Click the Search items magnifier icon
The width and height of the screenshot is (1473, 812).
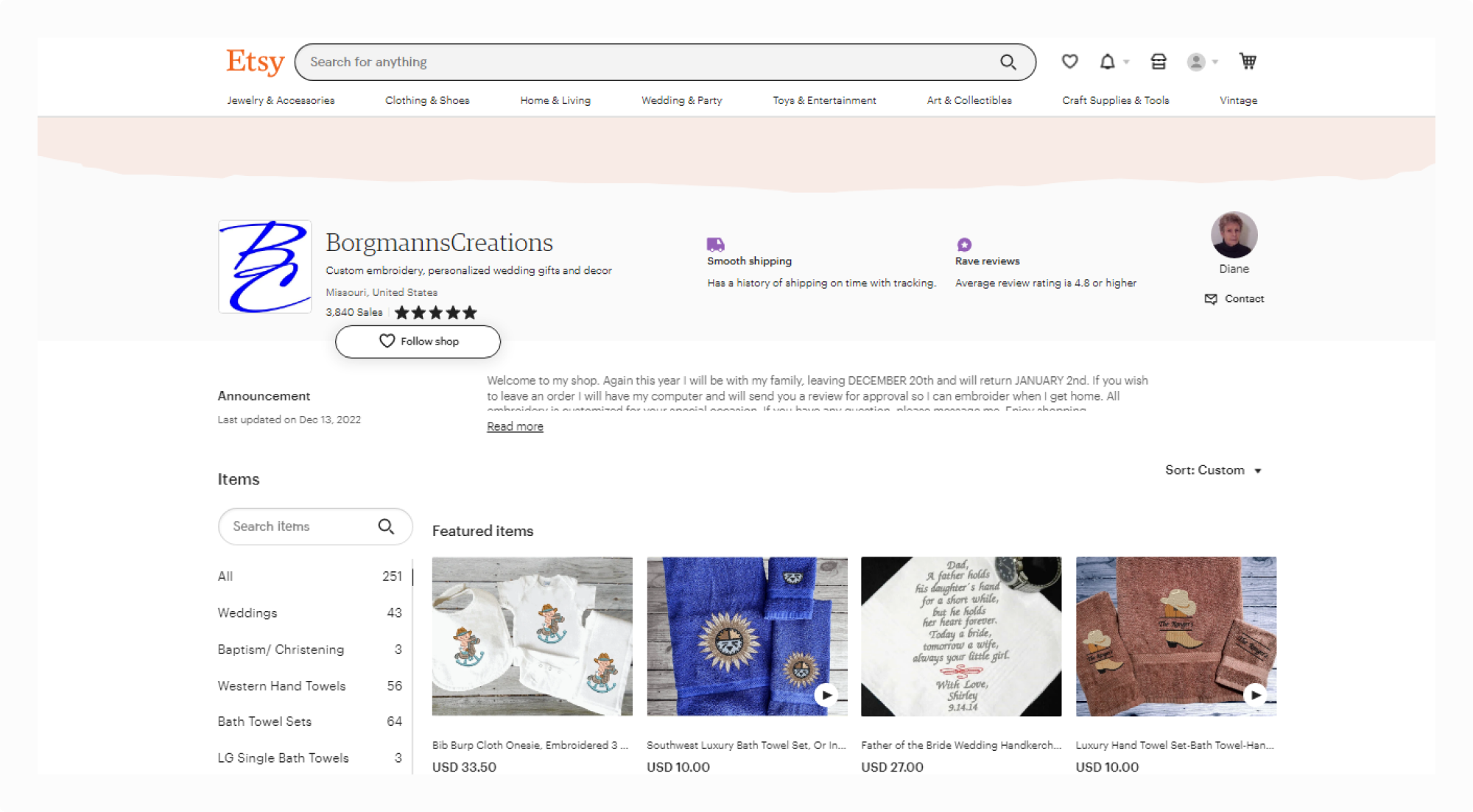pyautogui.click(x=386, y=526)
